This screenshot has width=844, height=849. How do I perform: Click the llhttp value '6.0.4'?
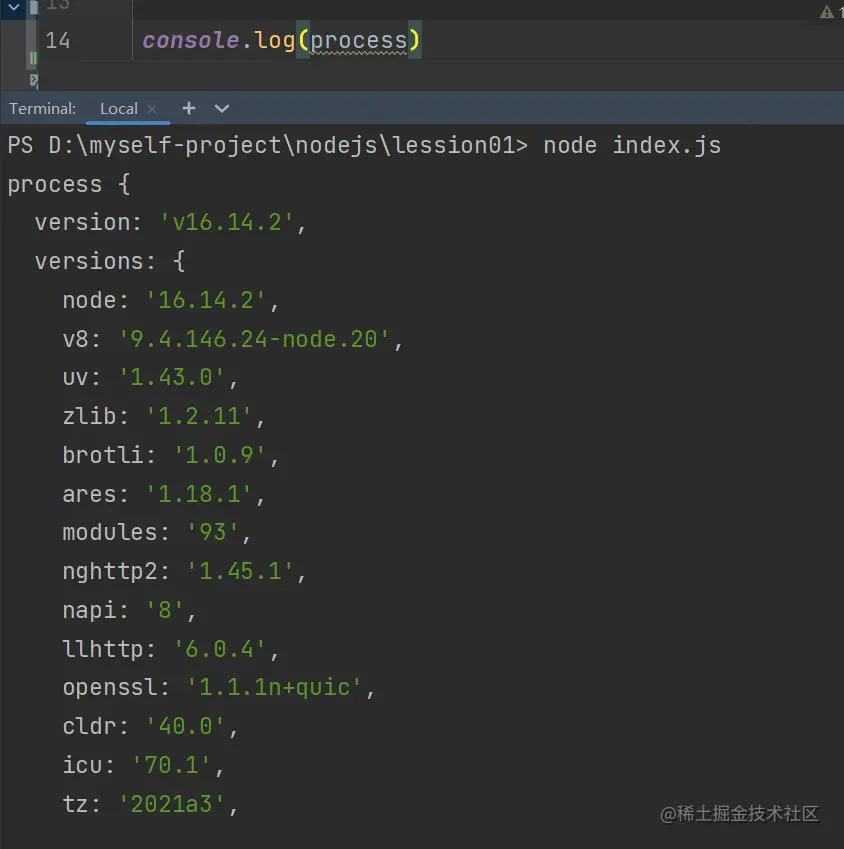[219, 649]
